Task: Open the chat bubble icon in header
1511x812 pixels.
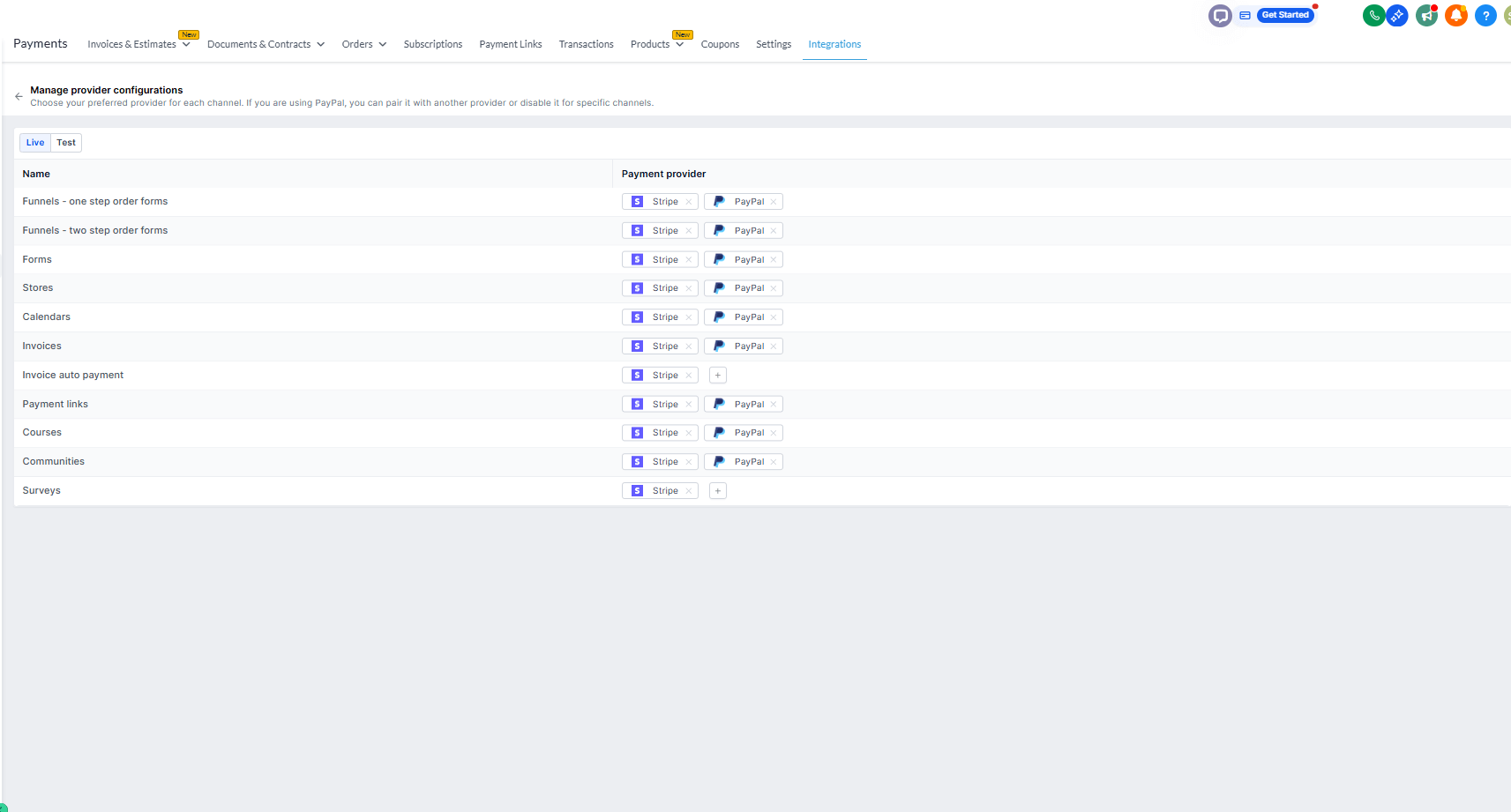Action: [x=1220, y=15]
